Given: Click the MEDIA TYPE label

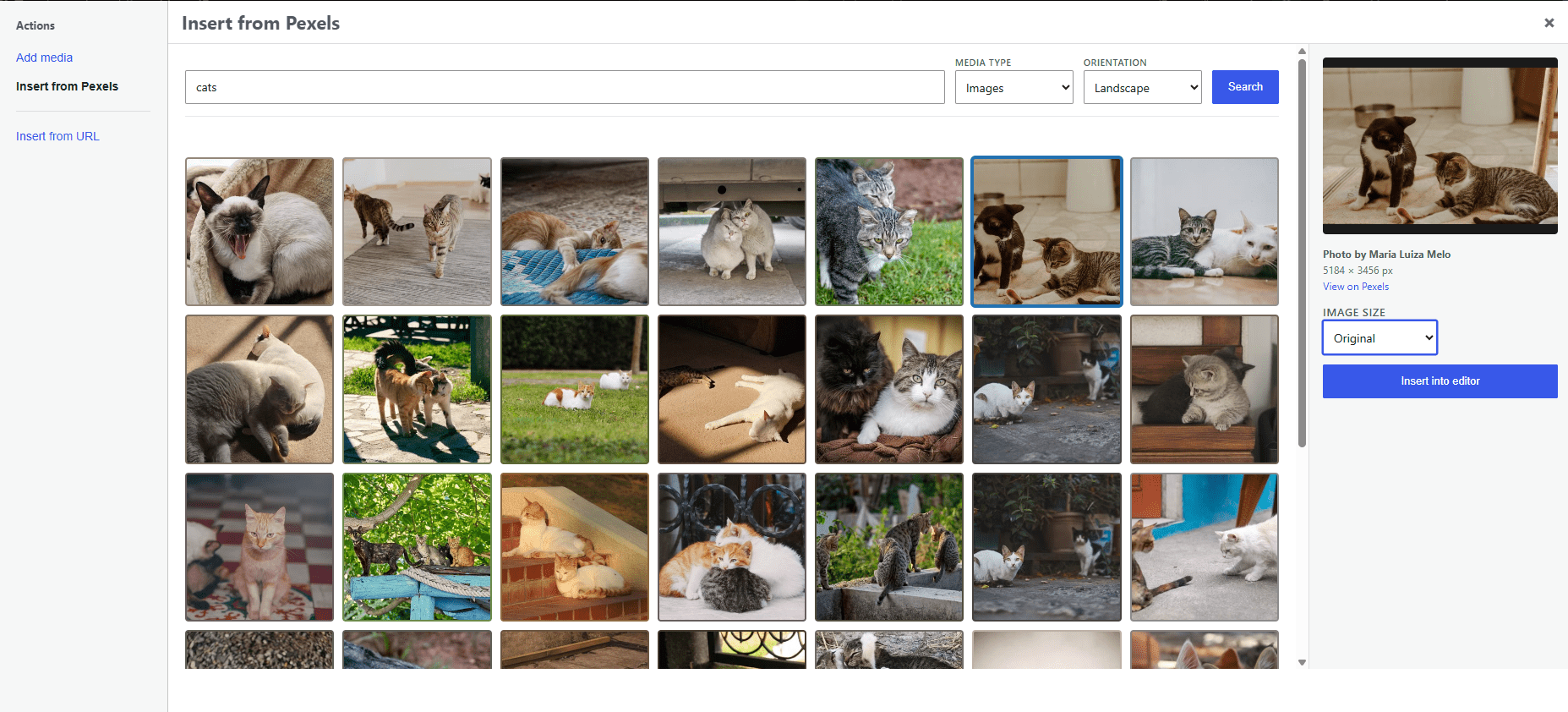Looking at the screenshot, I should click(983, 63).
